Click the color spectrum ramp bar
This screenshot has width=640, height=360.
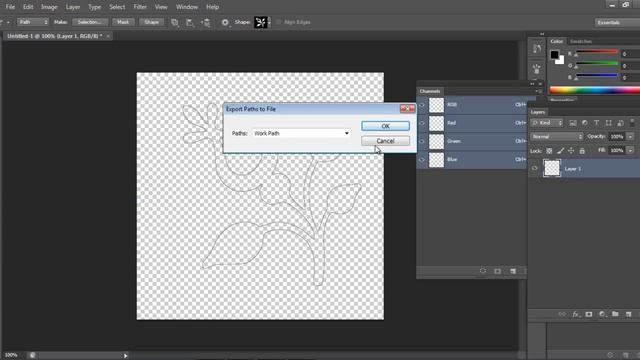point(595,90)
